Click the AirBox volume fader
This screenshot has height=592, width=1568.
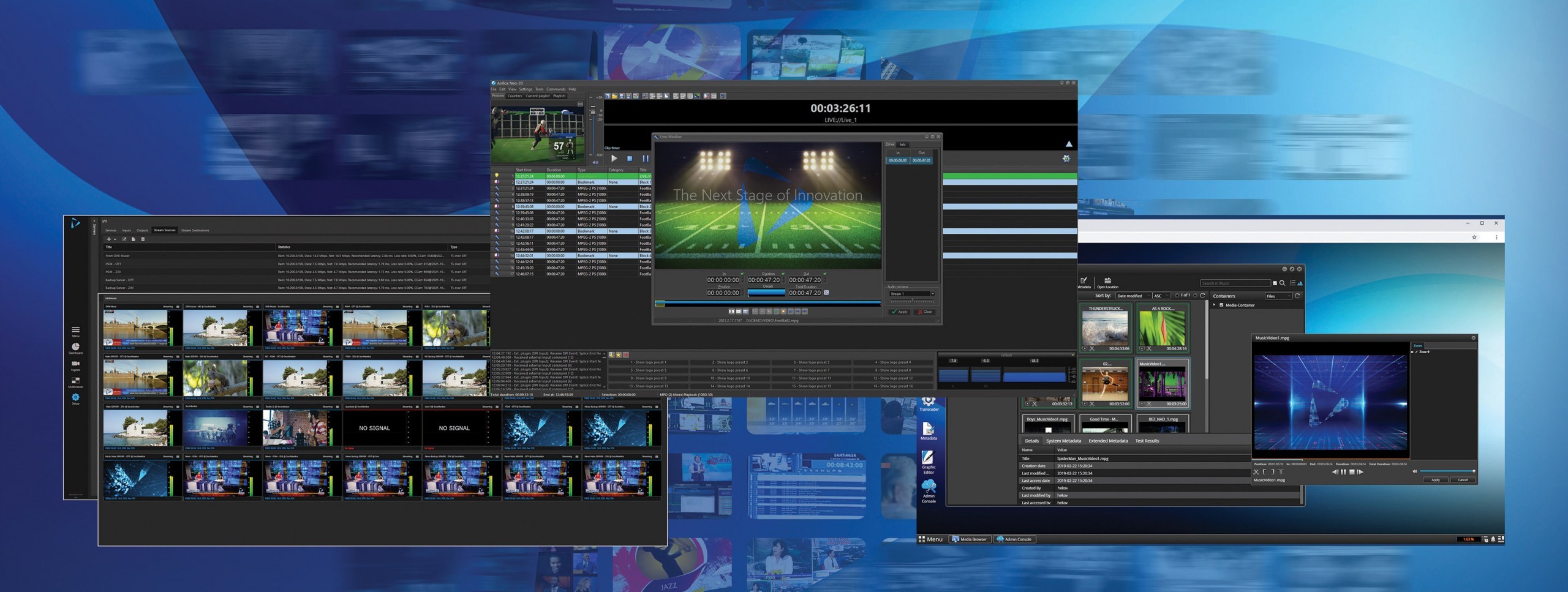(x=593, y=111)
